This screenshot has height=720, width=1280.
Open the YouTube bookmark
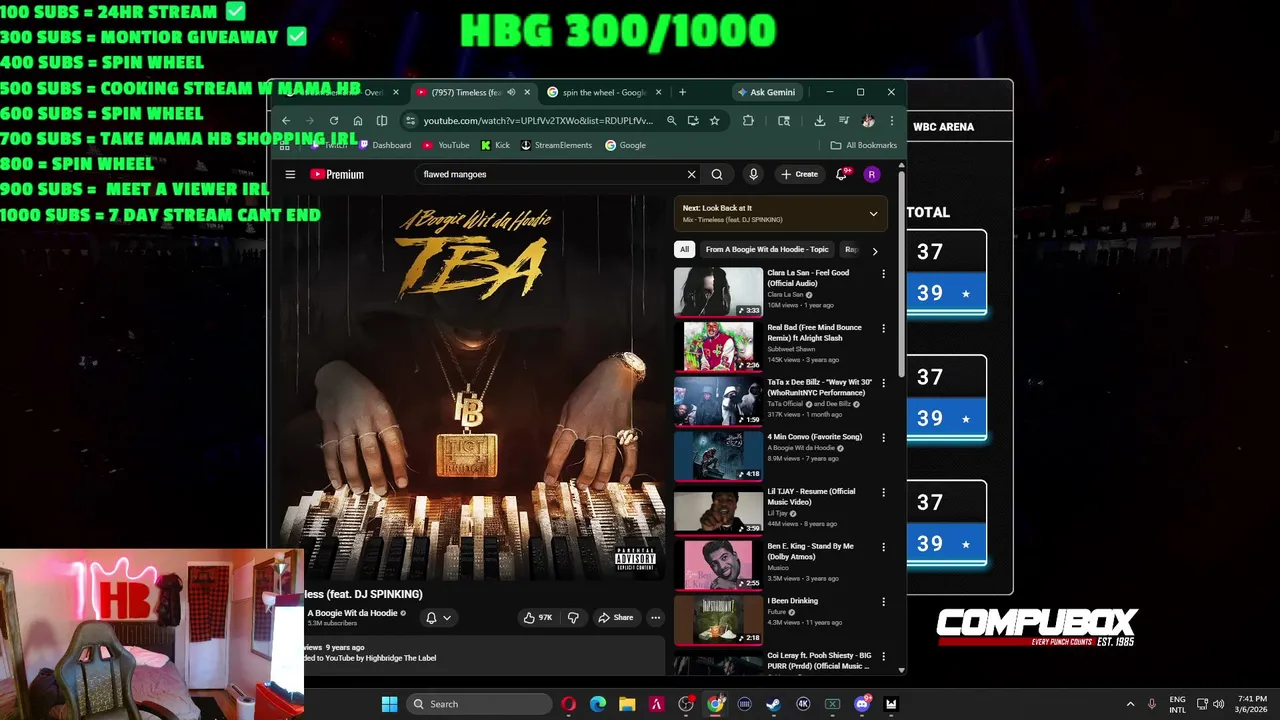pos(446,145)
